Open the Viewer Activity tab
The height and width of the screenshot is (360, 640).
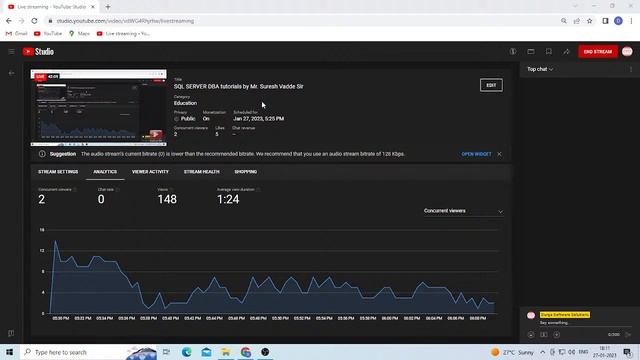coord(150,172)
